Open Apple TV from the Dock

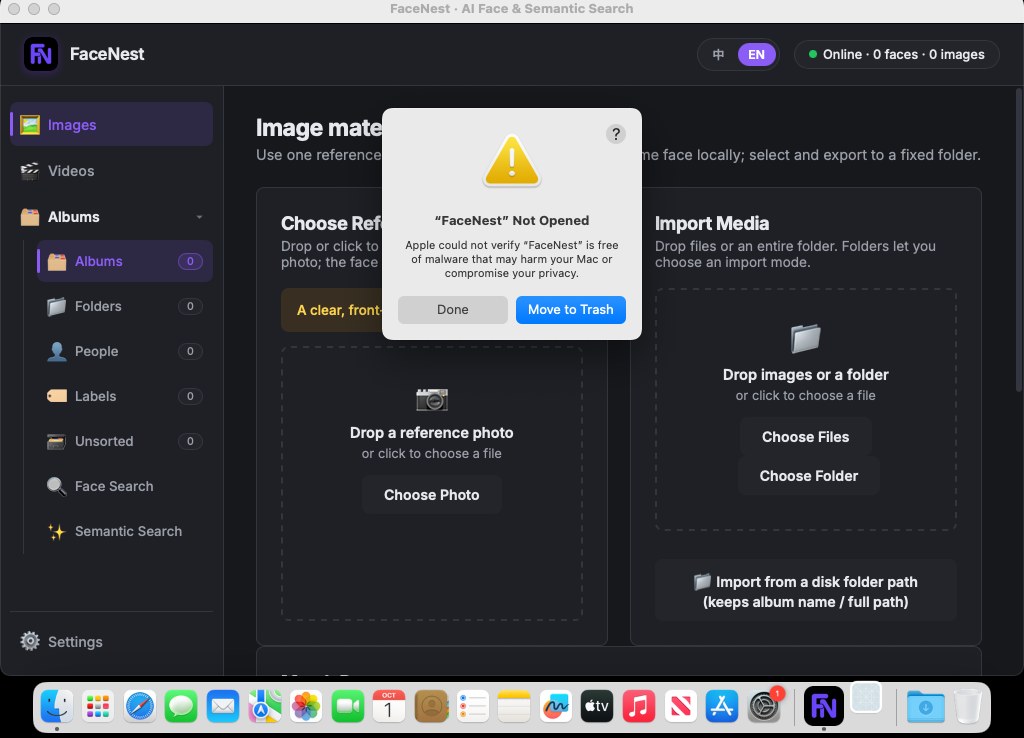point(597,706)
